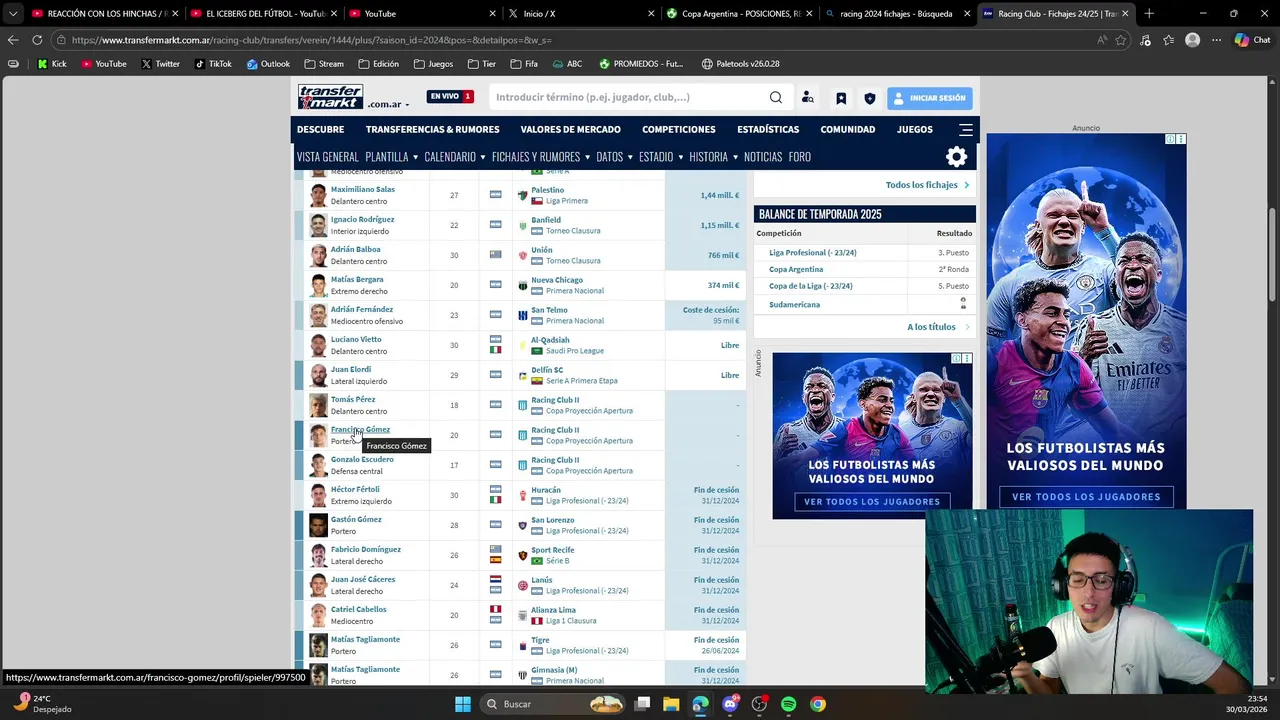Viewport: 1280px width, 720px height.
Task: Click browser back arrow
Action: click(x=13, y=40)
